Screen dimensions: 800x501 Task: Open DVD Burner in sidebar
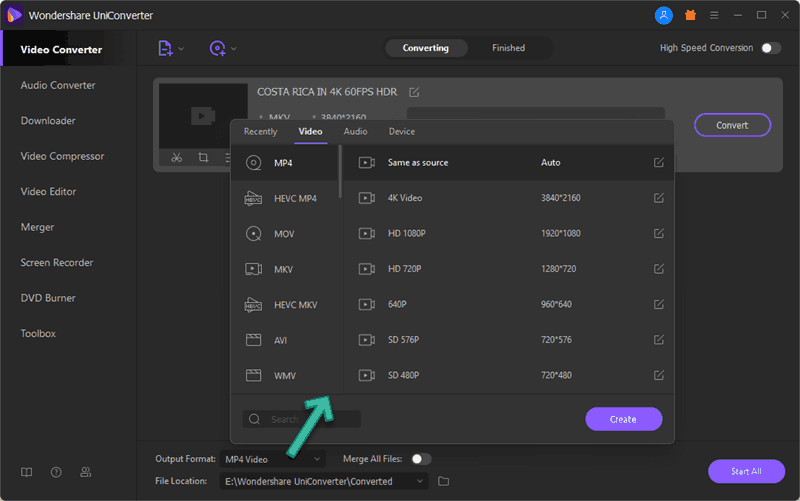pos(48,298)
